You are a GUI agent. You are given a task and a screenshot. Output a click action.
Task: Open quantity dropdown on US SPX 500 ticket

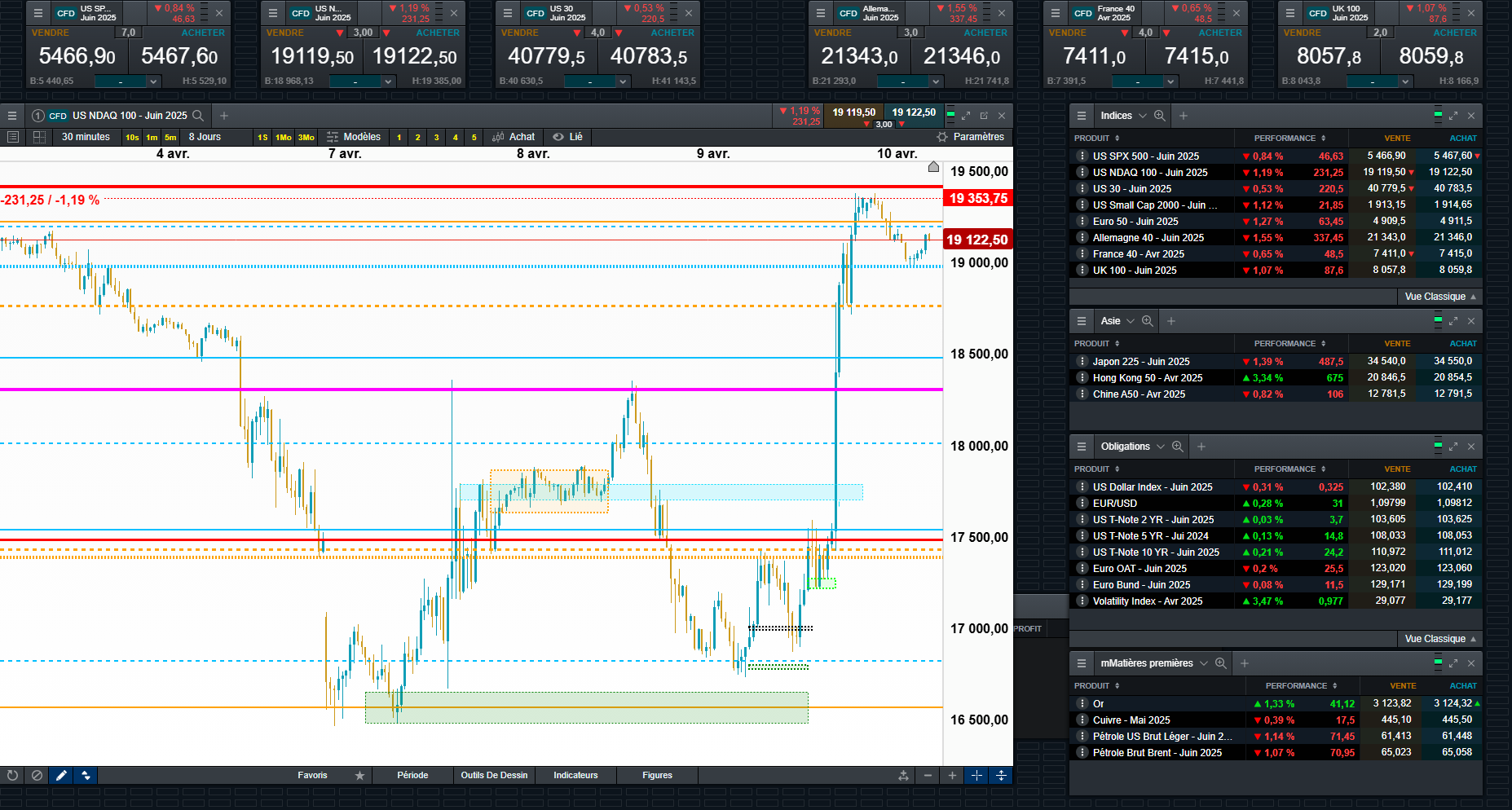[x=153, y=81]
